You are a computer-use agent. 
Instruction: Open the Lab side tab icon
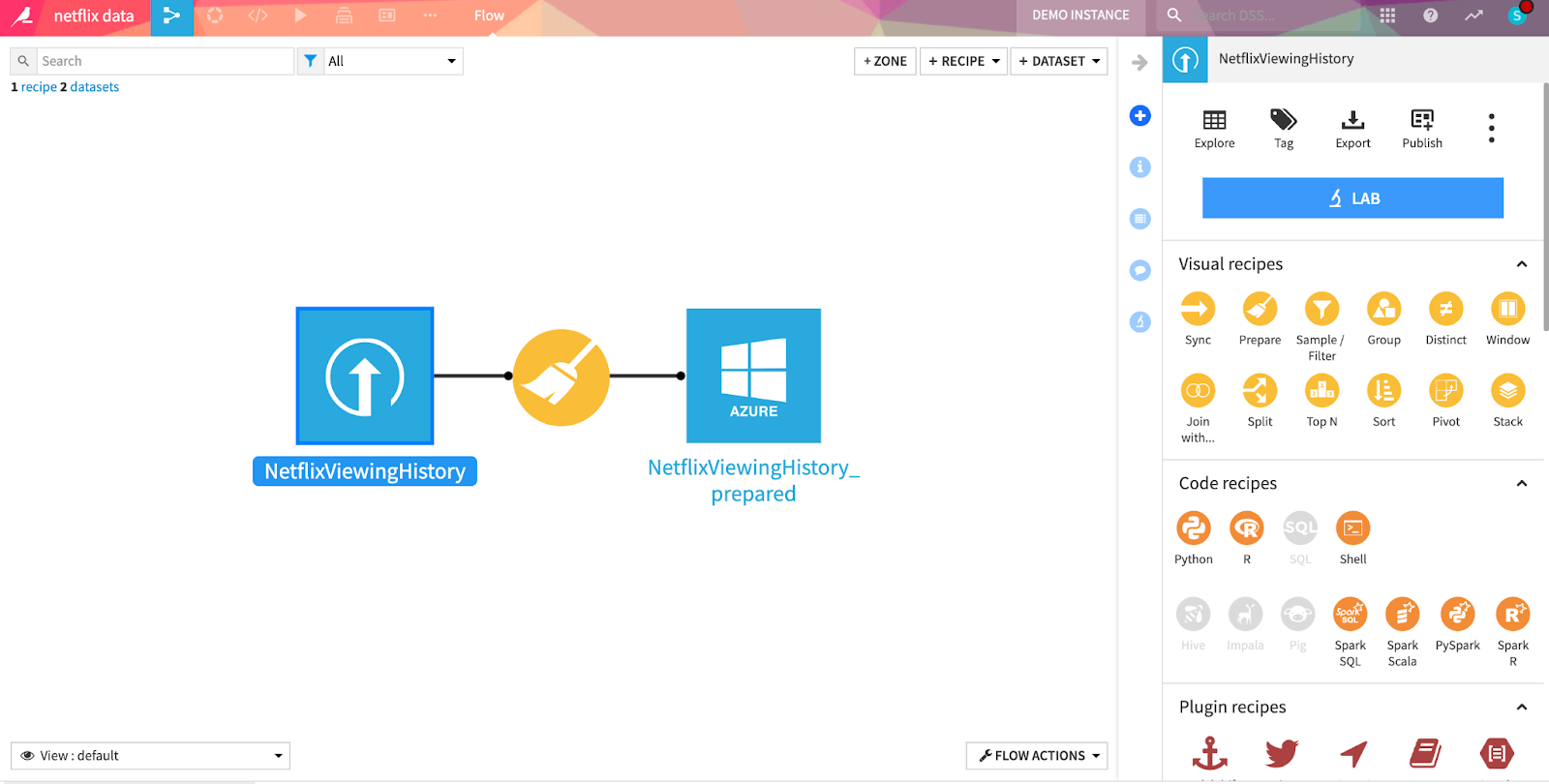(1140, 321)
